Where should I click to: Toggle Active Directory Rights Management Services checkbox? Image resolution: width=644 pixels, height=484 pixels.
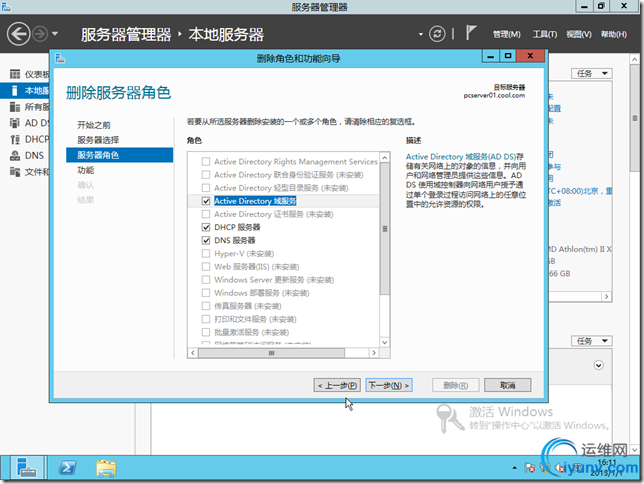206,161
